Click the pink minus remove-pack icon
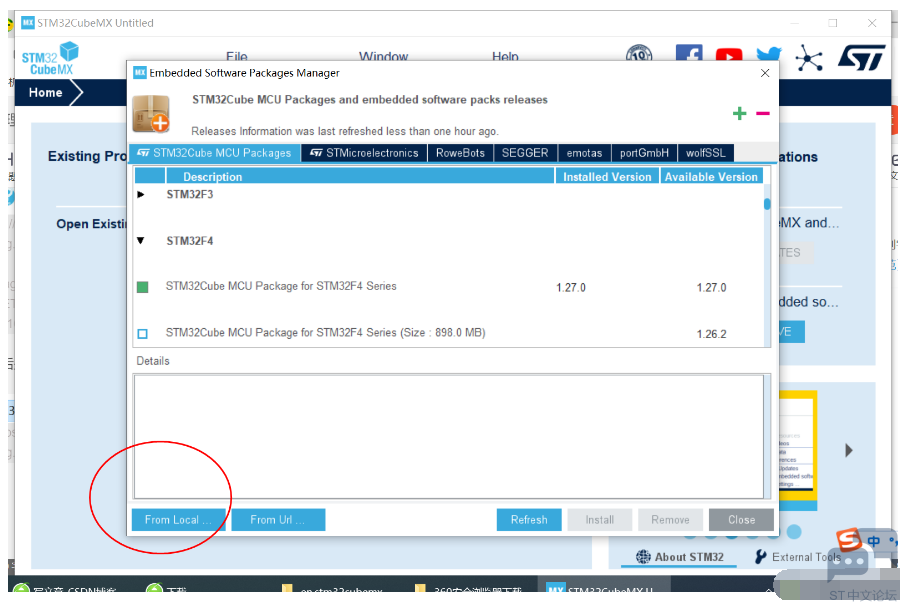906x611 pixels. point(763,113)
